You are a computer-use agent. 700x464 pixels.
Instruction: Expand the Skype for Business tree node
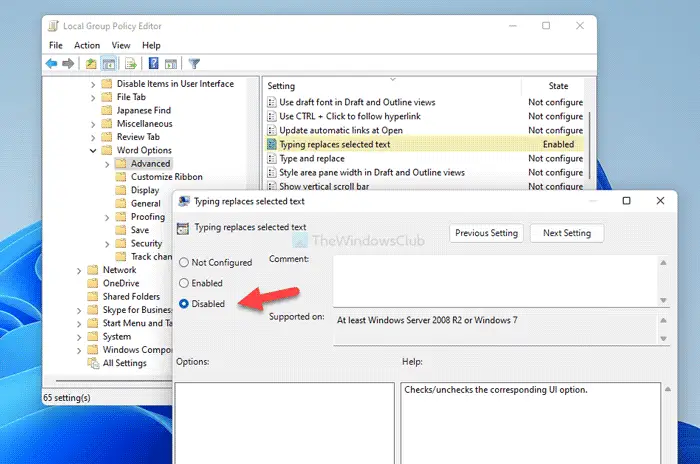pos(79,311)
